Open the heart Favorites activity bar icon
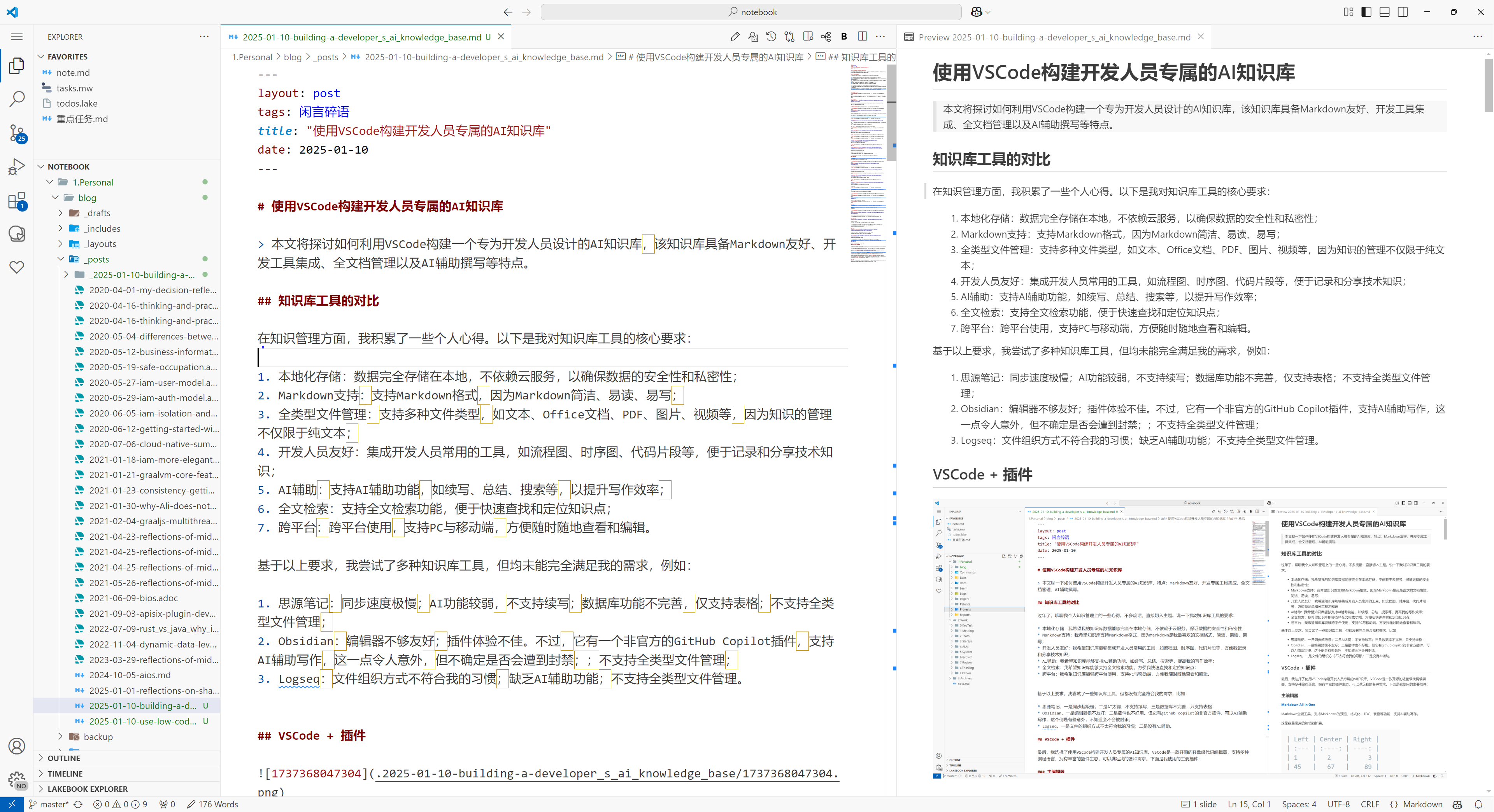The height and width of the screenshot is (812, 1494). [17, 267]
